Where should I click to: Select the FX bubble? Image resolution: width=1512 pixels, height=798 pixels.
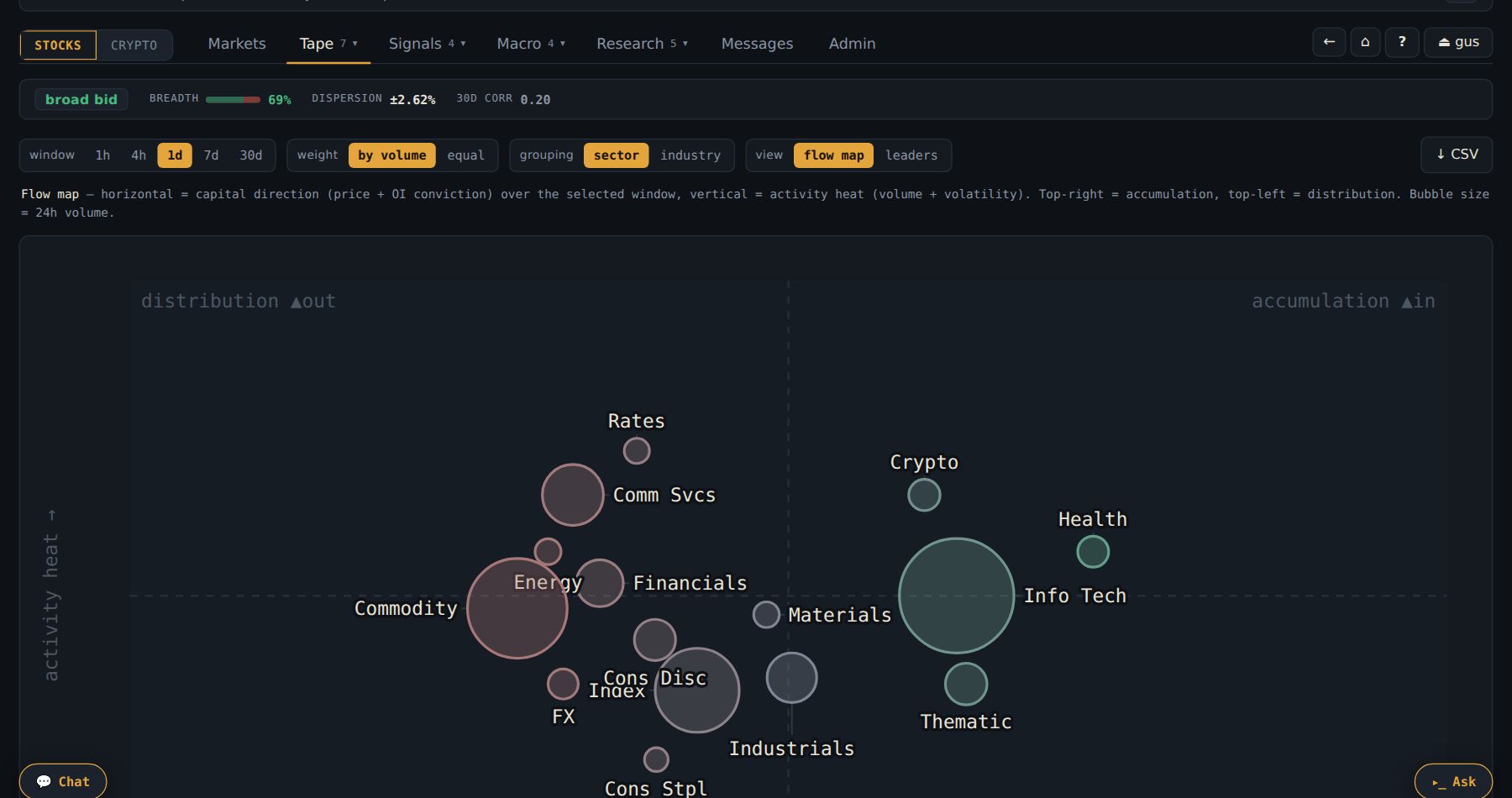[x=563, y=684]
